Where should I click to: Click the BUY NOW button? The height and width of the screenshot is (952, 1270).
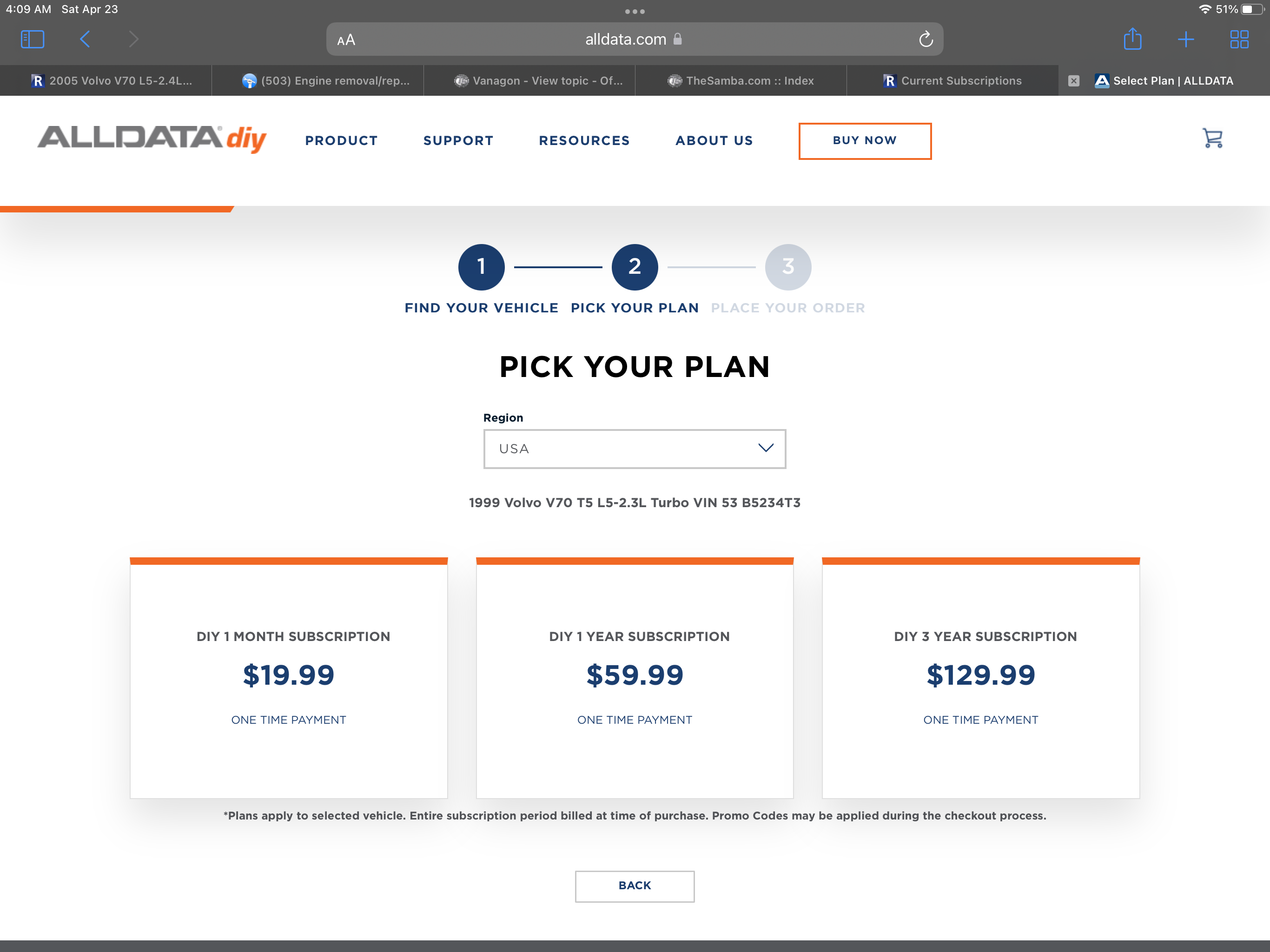point(864,141)
